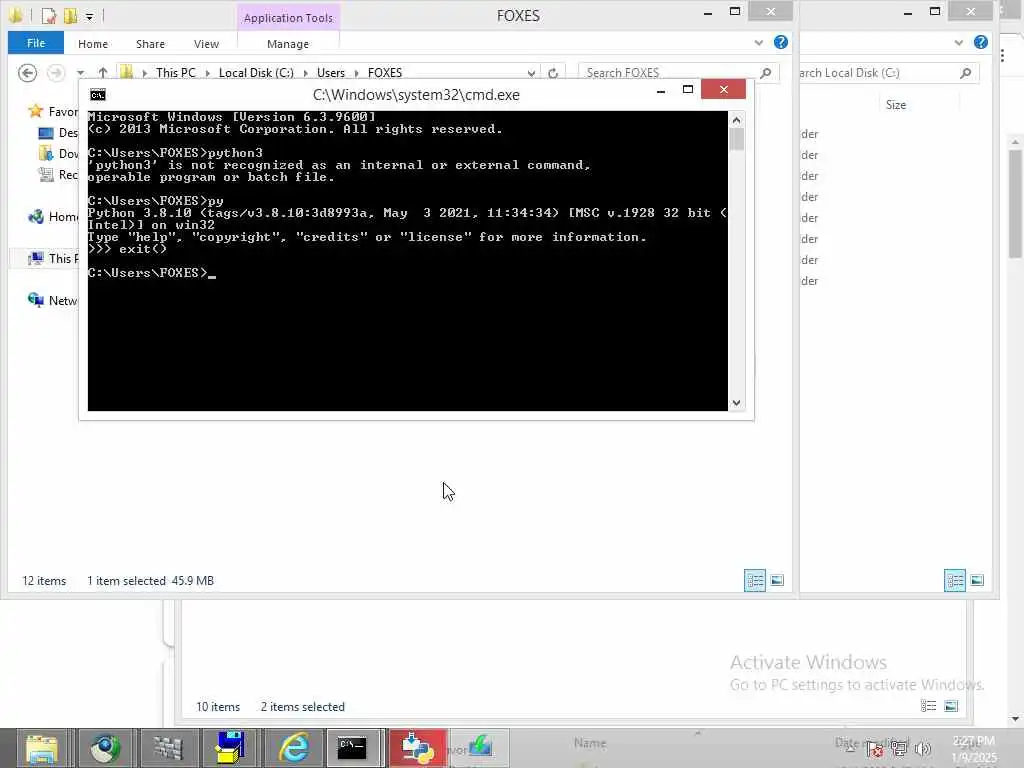Viewport: 1024px width, 768px height.
Task: Open floppy disk installer taskbar icon
Action: (x=231, y=748)
